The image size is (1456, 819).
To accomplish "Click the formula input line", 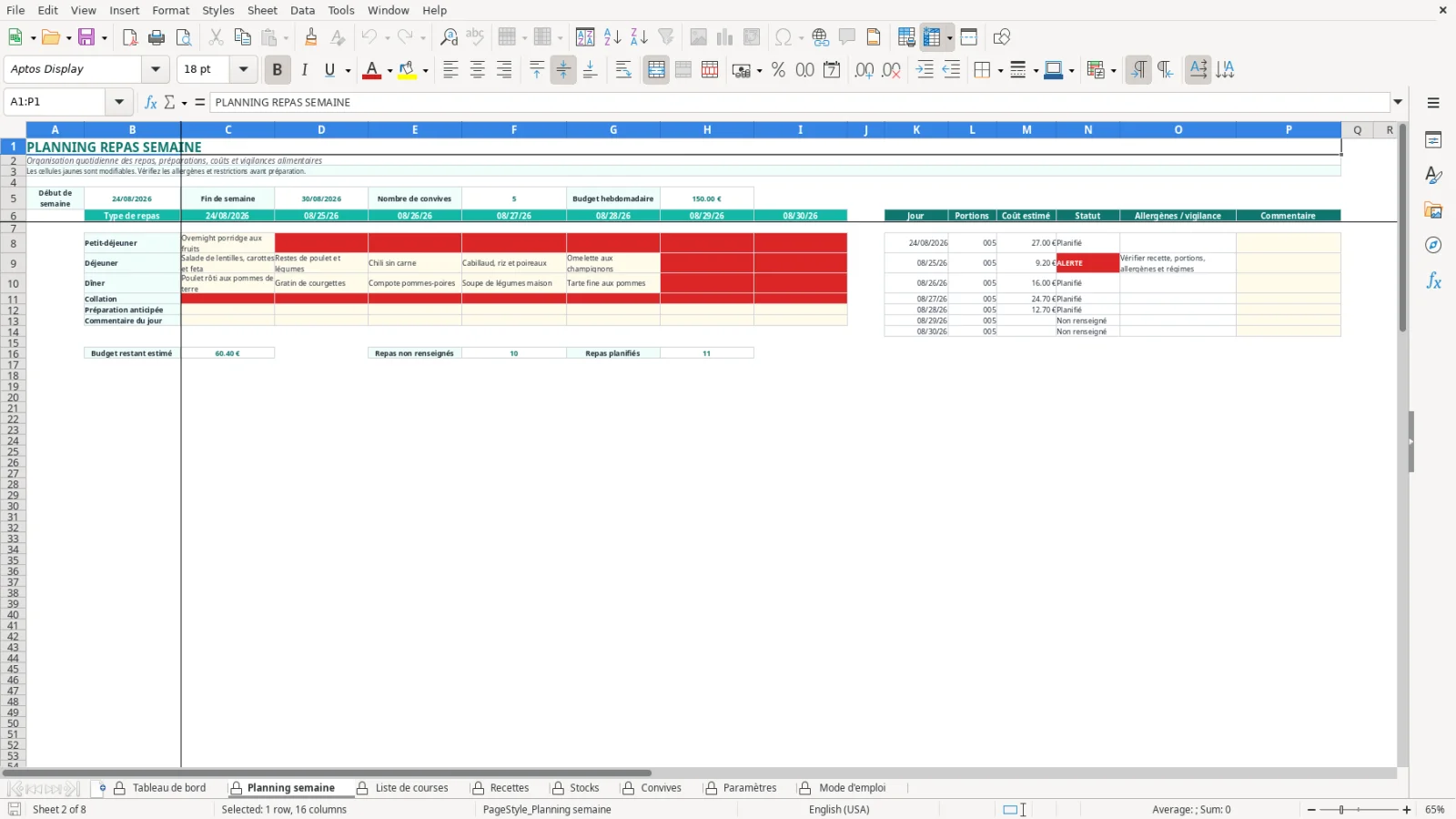I will pos(800,102).
